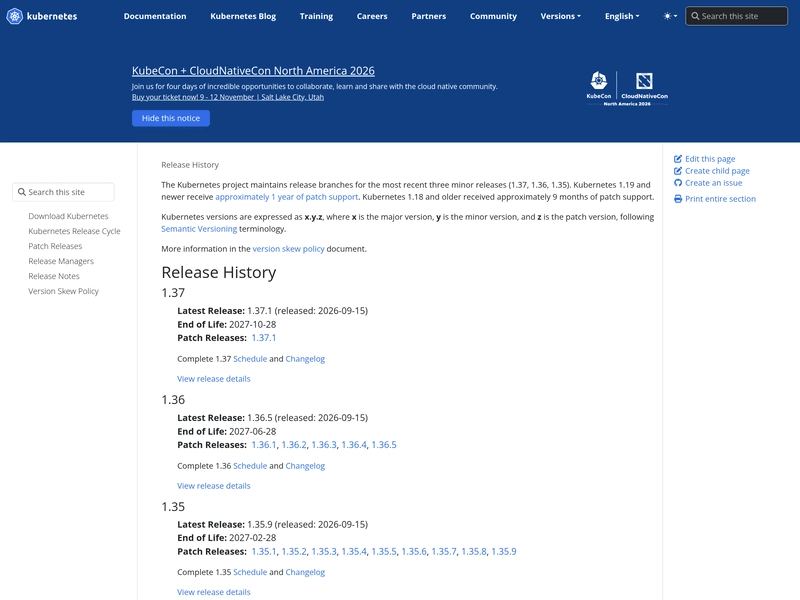Click the printer icon beside Print entire section
Viewport: 800px width, 600px height.
pos(678,199)
